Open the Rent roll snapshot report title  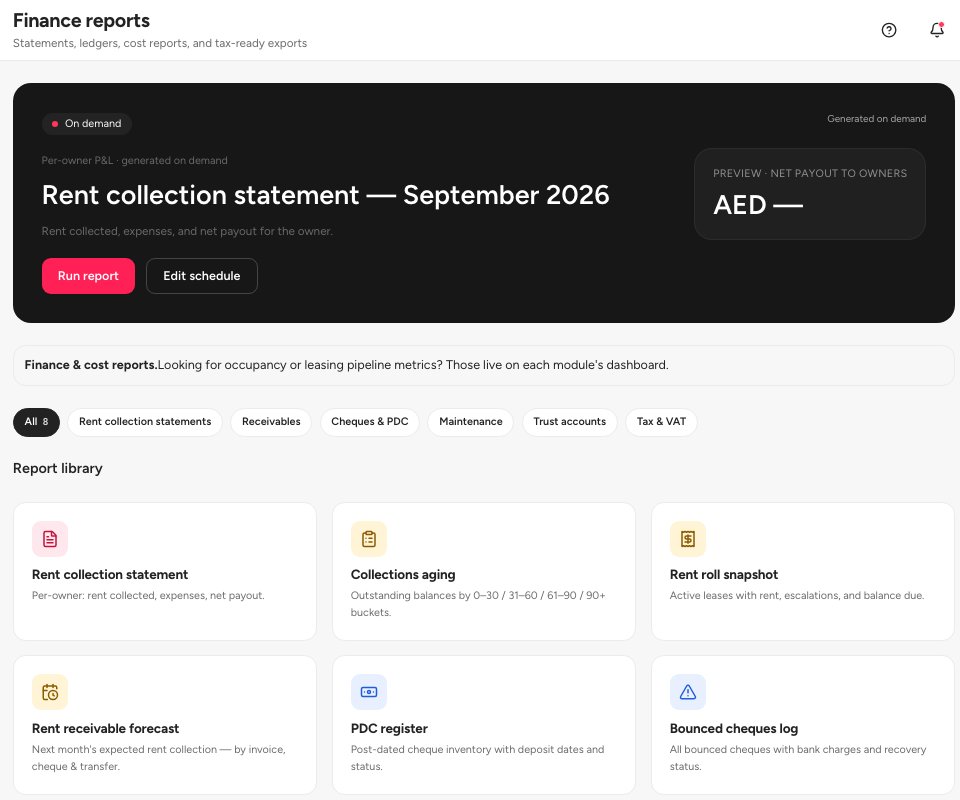(724, 575)
